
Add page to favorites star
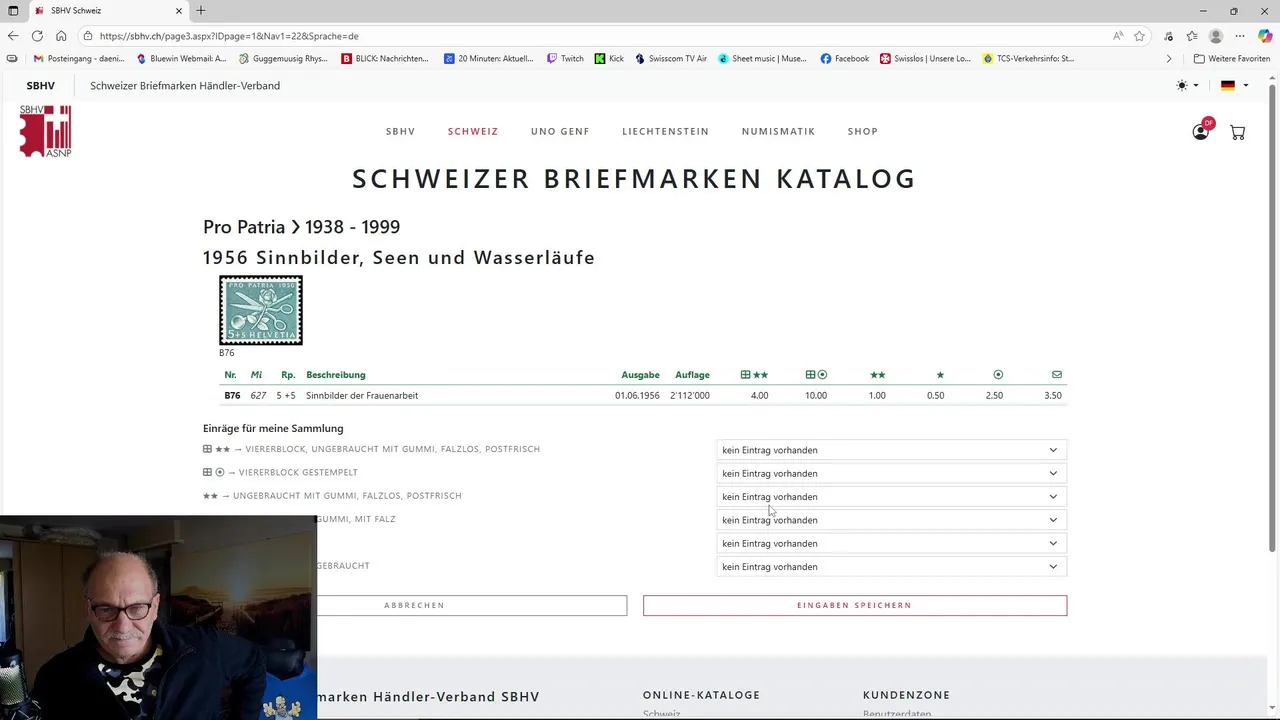1139,36
